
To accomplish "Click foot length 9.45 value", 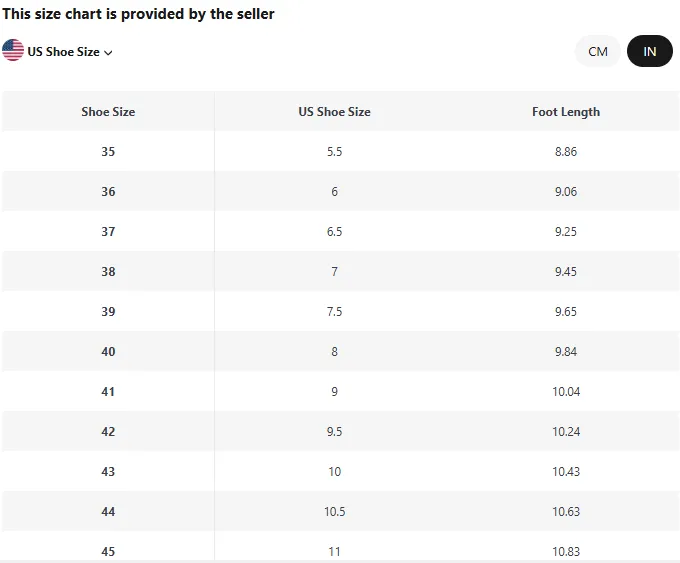I will [566, 272].
